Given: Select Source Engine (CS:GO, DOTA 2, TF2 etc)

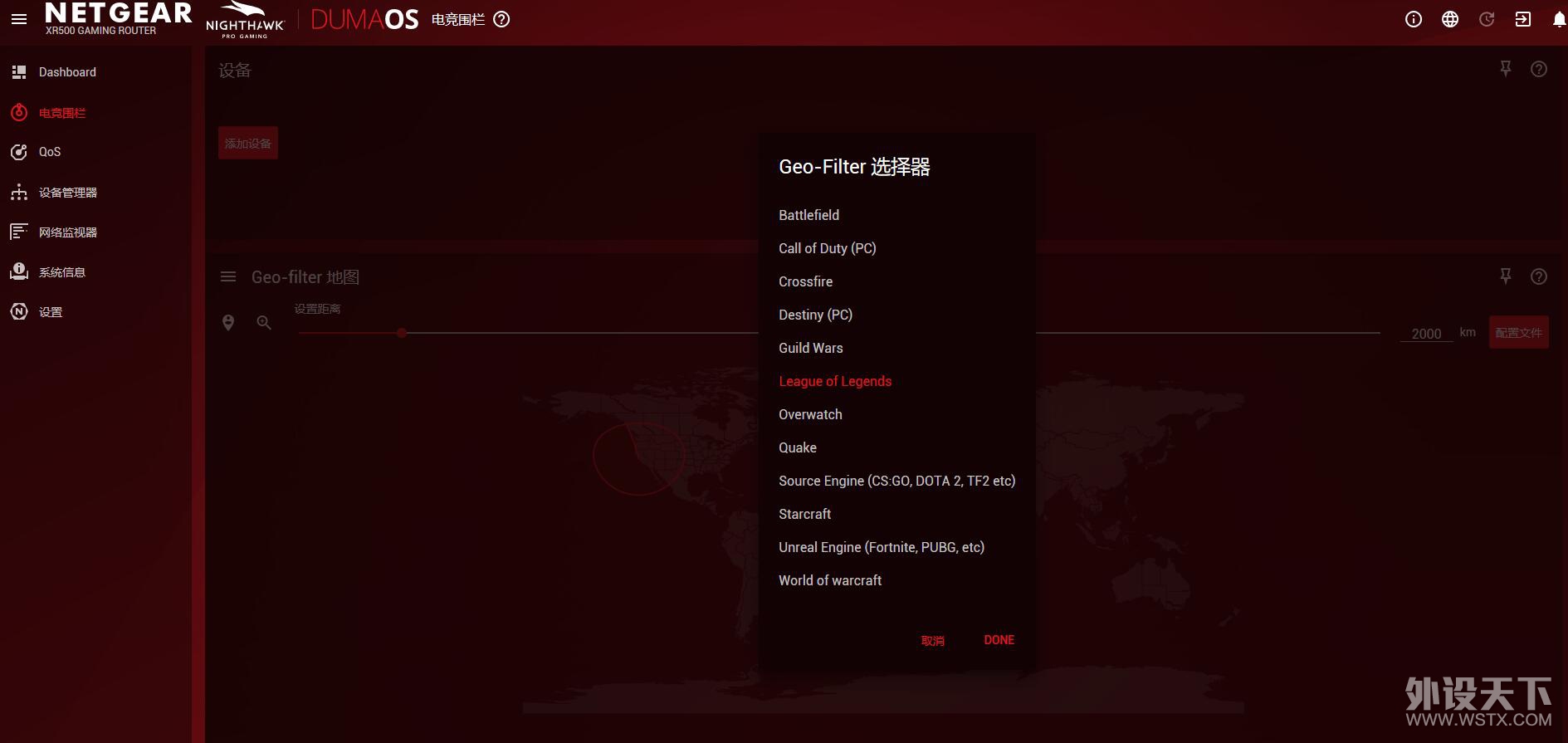Looking at the screenshot, I should [897, 481].
